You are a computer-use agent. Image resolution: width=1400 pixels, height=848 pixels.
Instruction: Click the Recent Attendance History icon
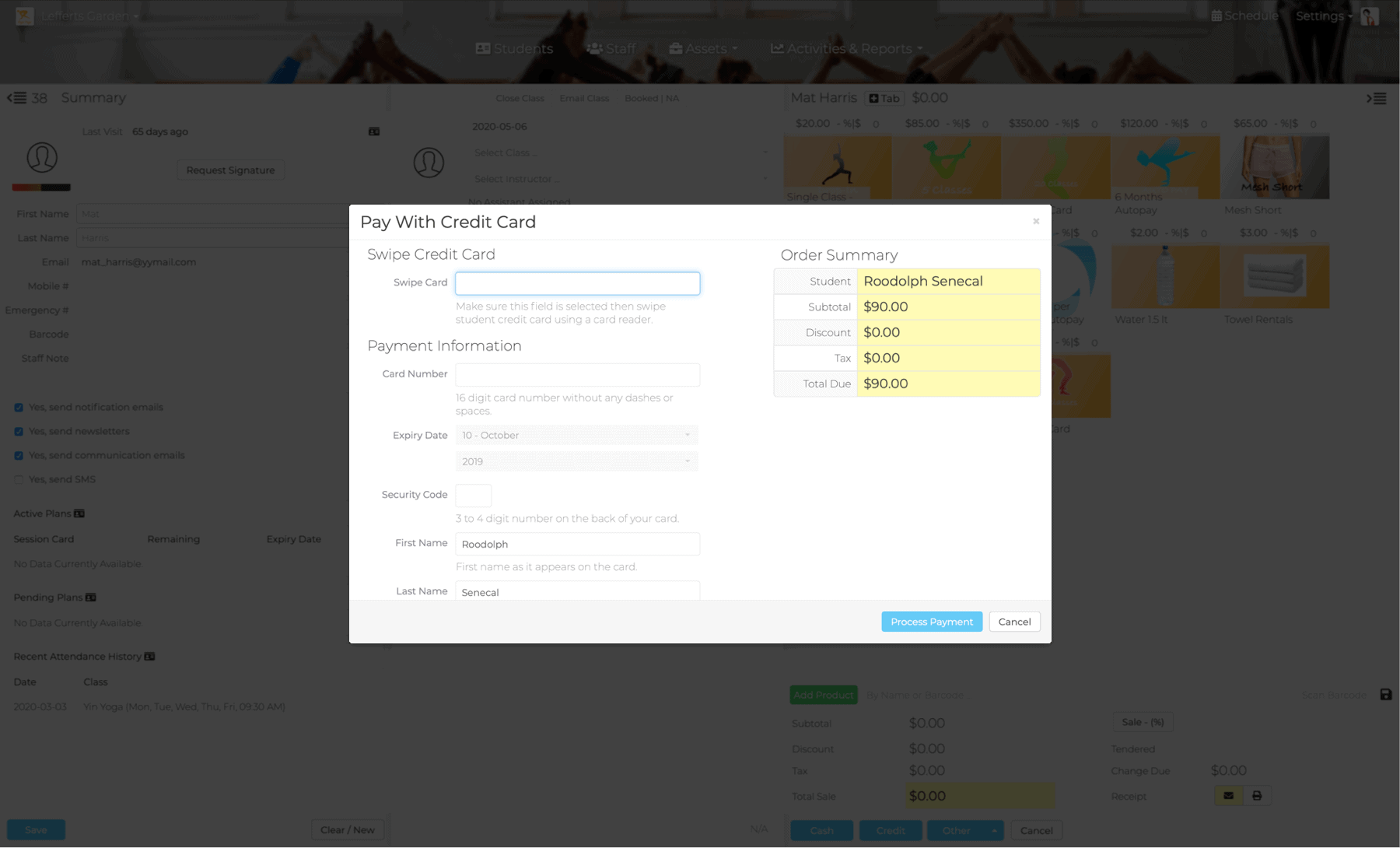pyautogui.click(x=149, y=656)
